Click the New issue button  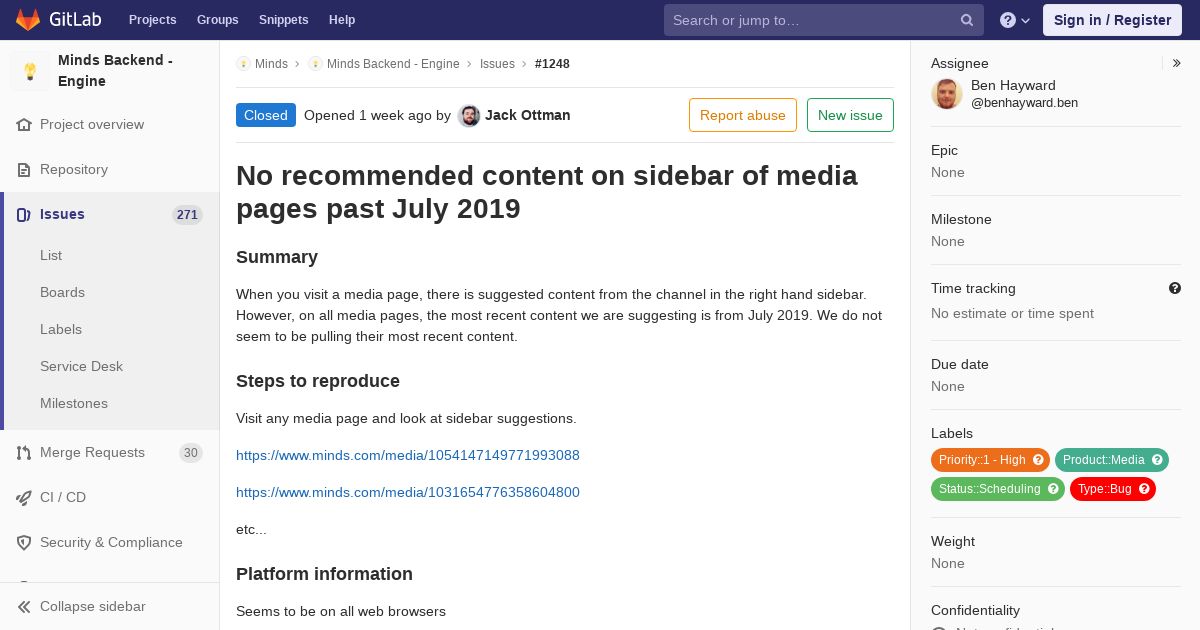(850, 115)
